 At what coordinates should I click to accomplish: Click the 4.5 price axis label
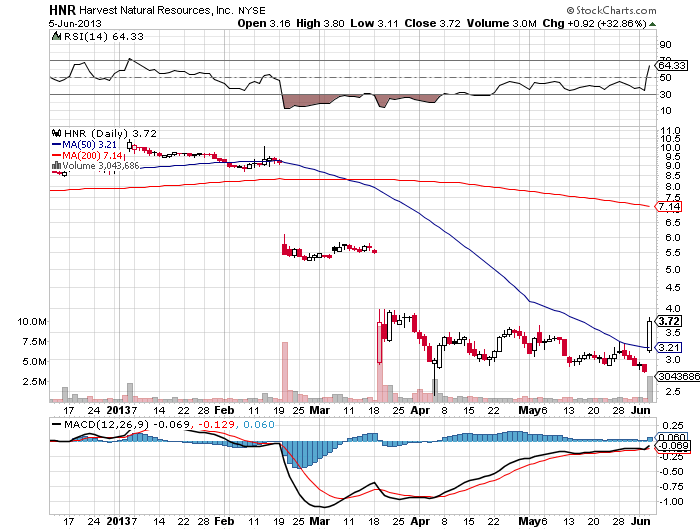pos(673,288)
